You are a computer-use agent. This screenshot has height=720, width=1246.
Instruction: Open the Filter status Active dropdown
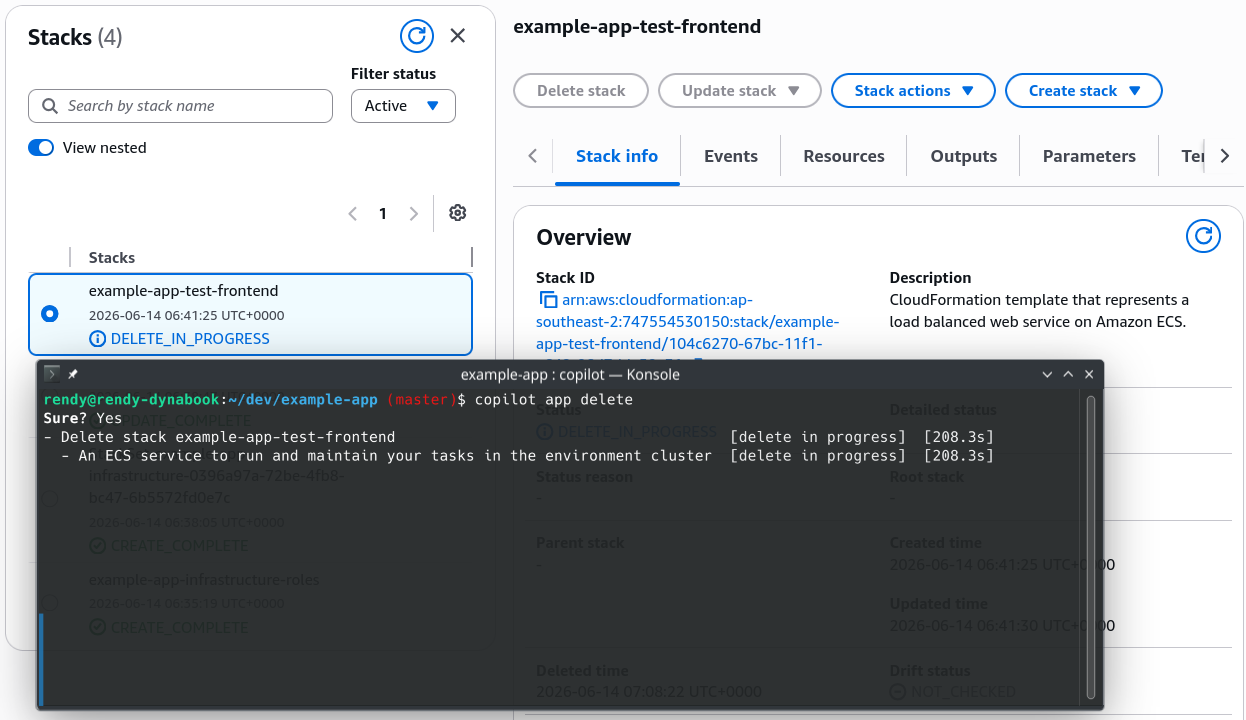[403, 106]
